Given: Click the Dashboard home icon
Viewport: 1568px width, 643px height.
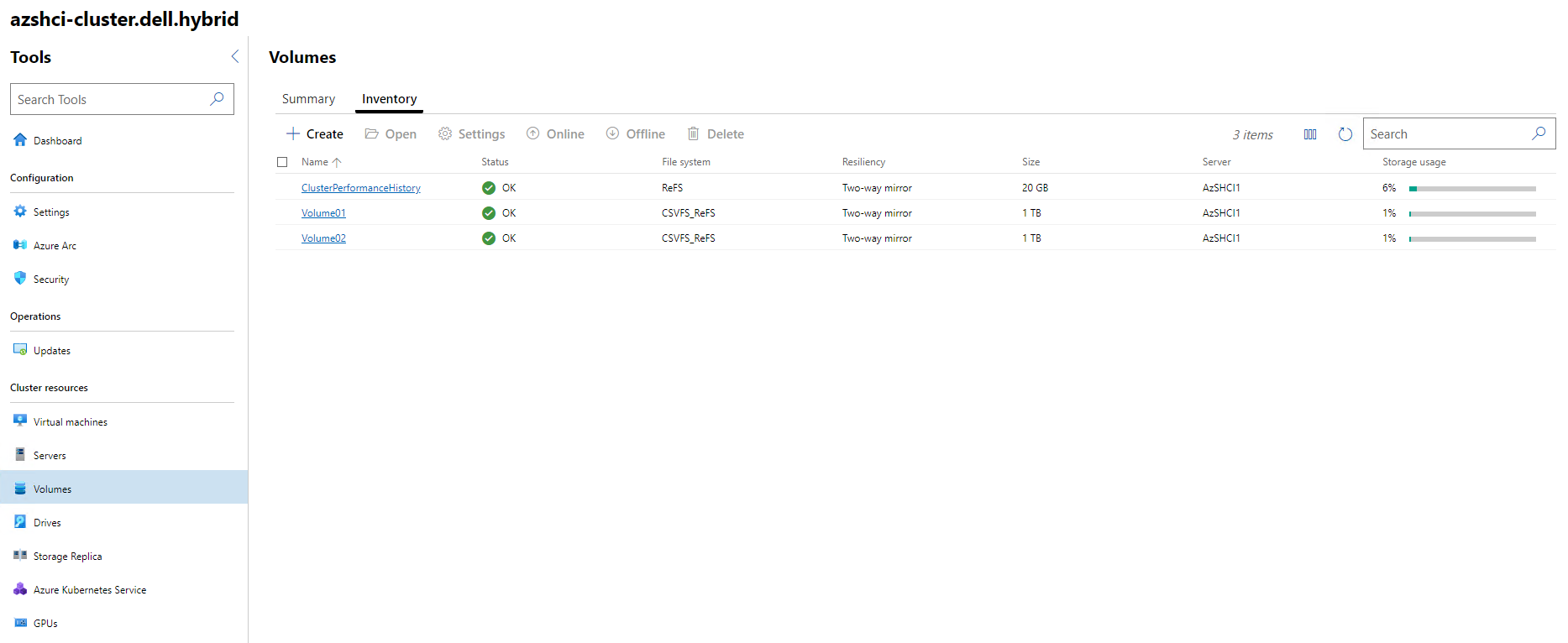Looking at the screenshot, I should (20, 140).
